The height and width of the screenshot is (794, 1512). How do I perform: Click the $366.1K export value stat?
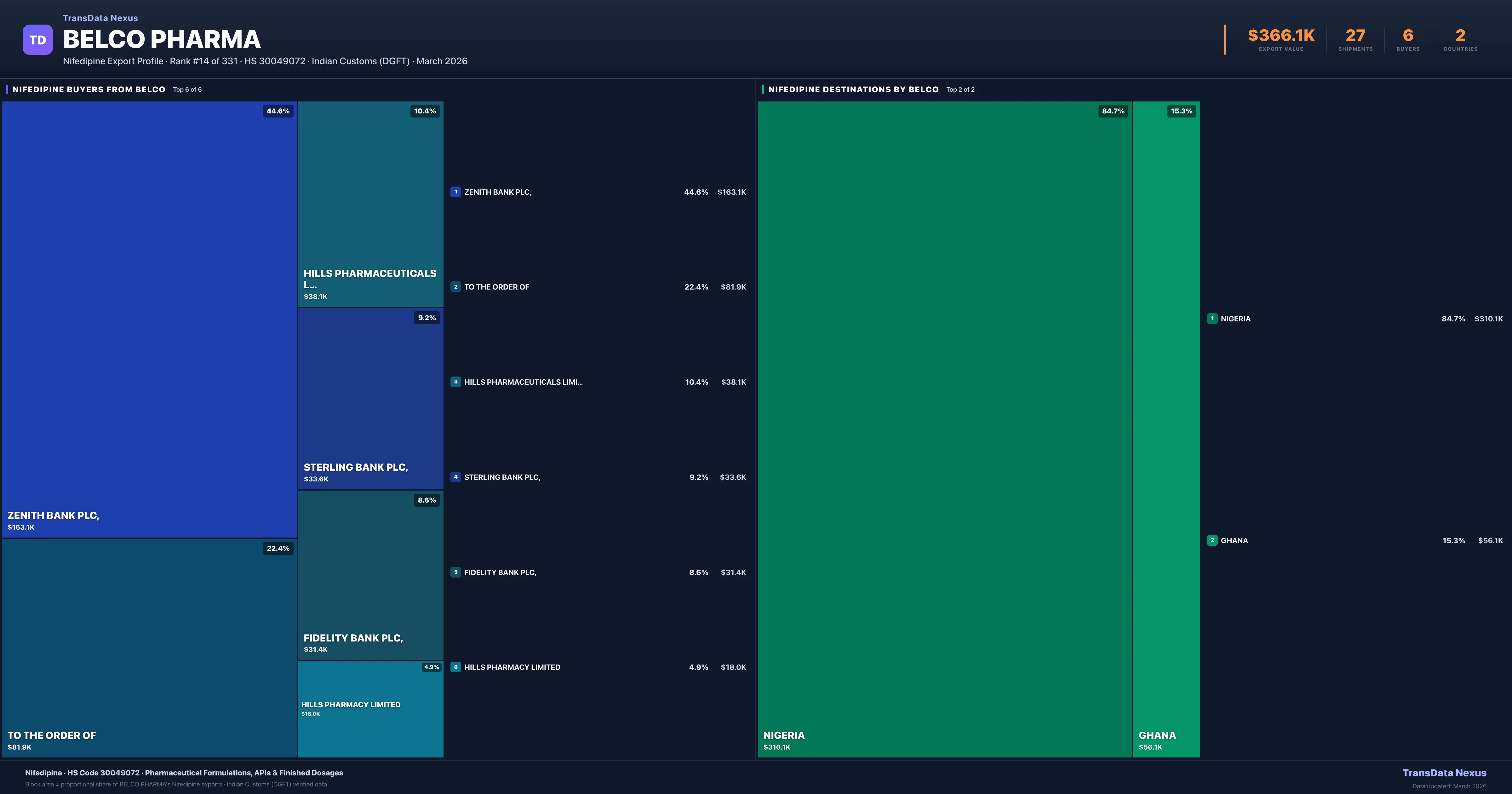1281,36
